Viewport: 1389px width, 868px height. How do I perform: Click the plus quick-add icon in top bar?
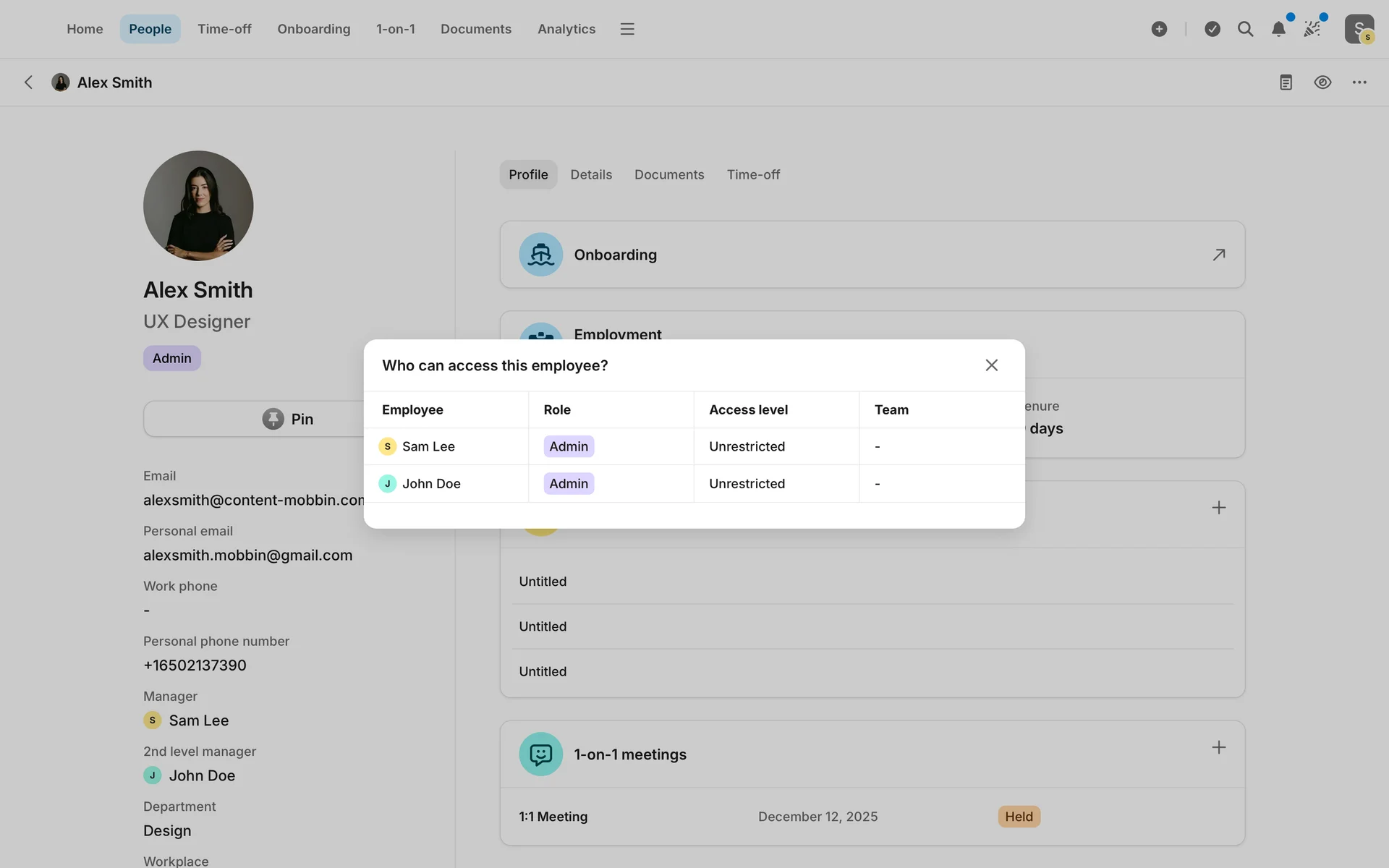pyautogui.click(x=1159, y=29)
